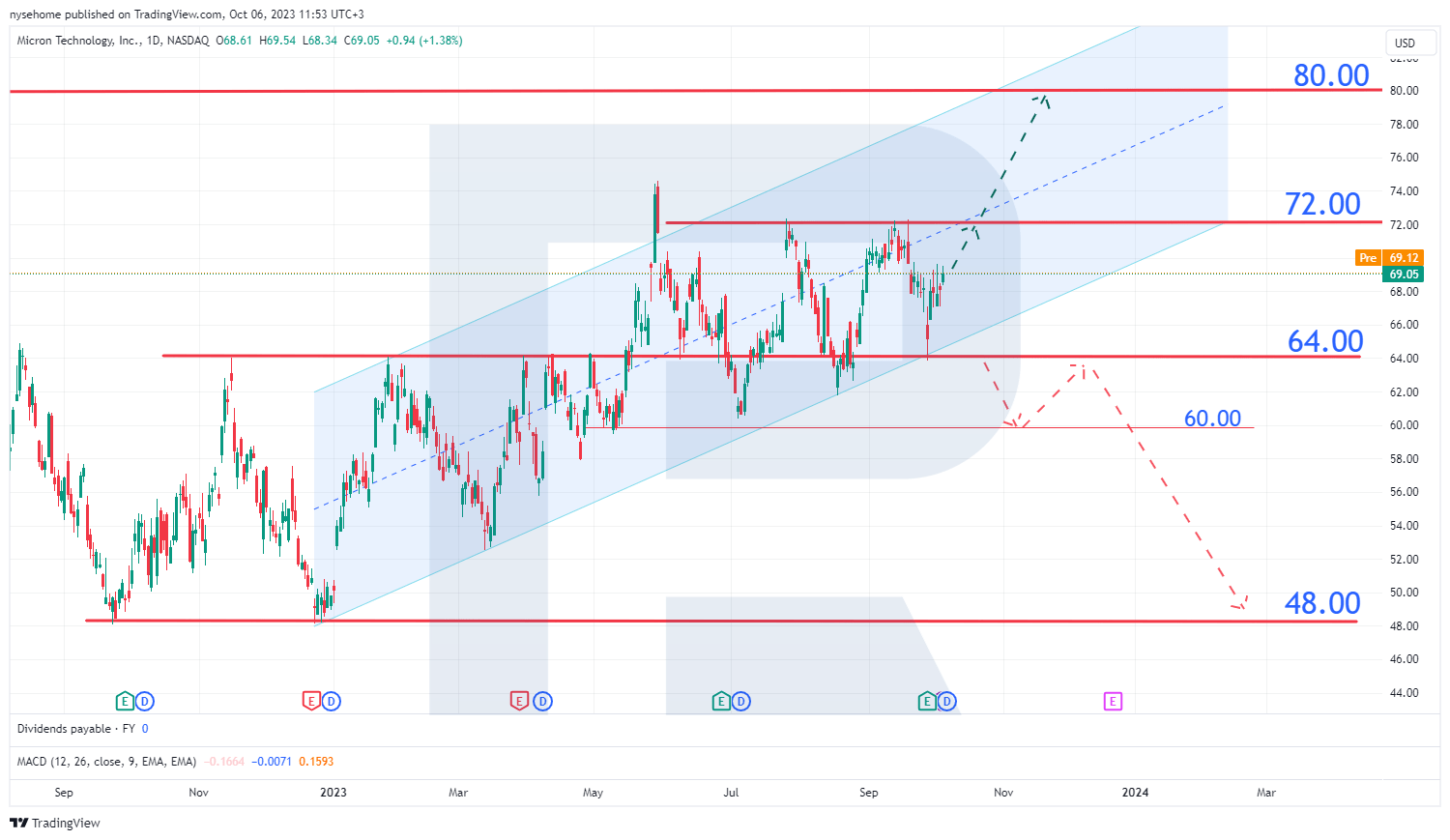Click the 60.00 level label
The width and height of the screenshot is (1450, 840).
coord(1212,418)
